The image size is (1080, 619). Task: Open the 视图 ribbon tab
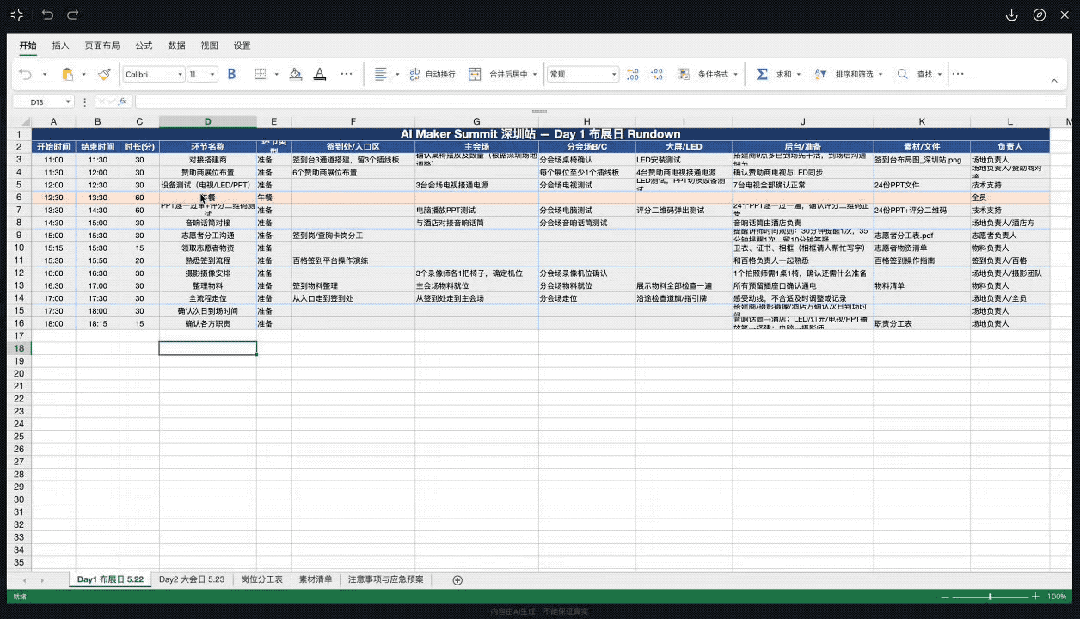(x=209, y=45)
